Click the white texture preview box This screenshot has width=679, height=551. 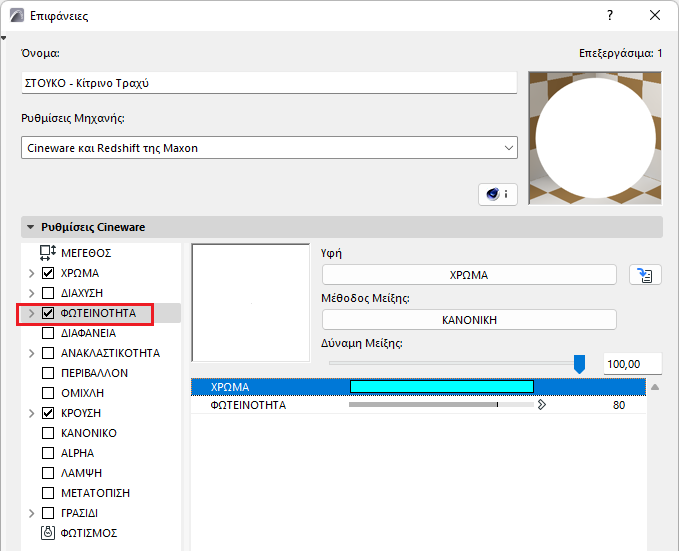tap(251, 302)
